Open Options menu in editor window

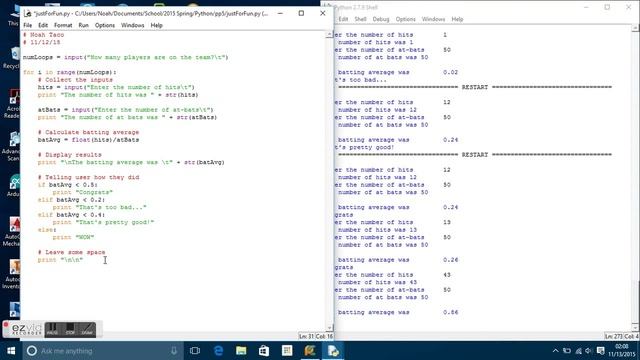[x=105, y=25]
